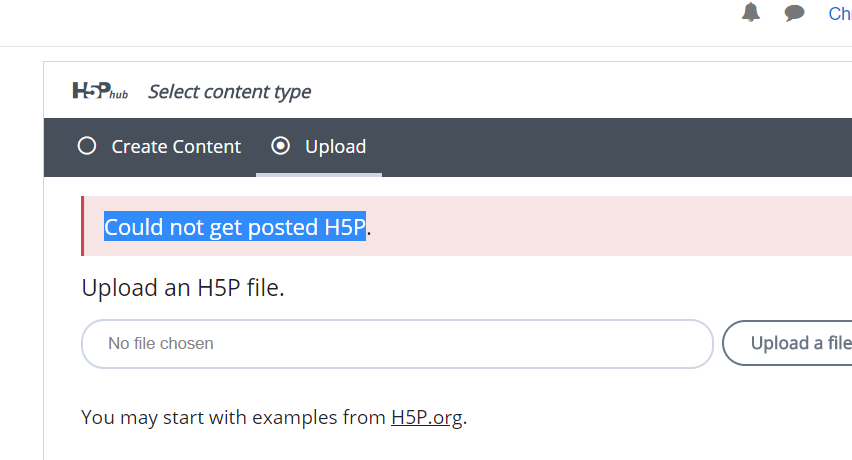Click the red left edge of error banner
Image resolution: width=852 pixels, height=460 pixels.
[83, 226]
